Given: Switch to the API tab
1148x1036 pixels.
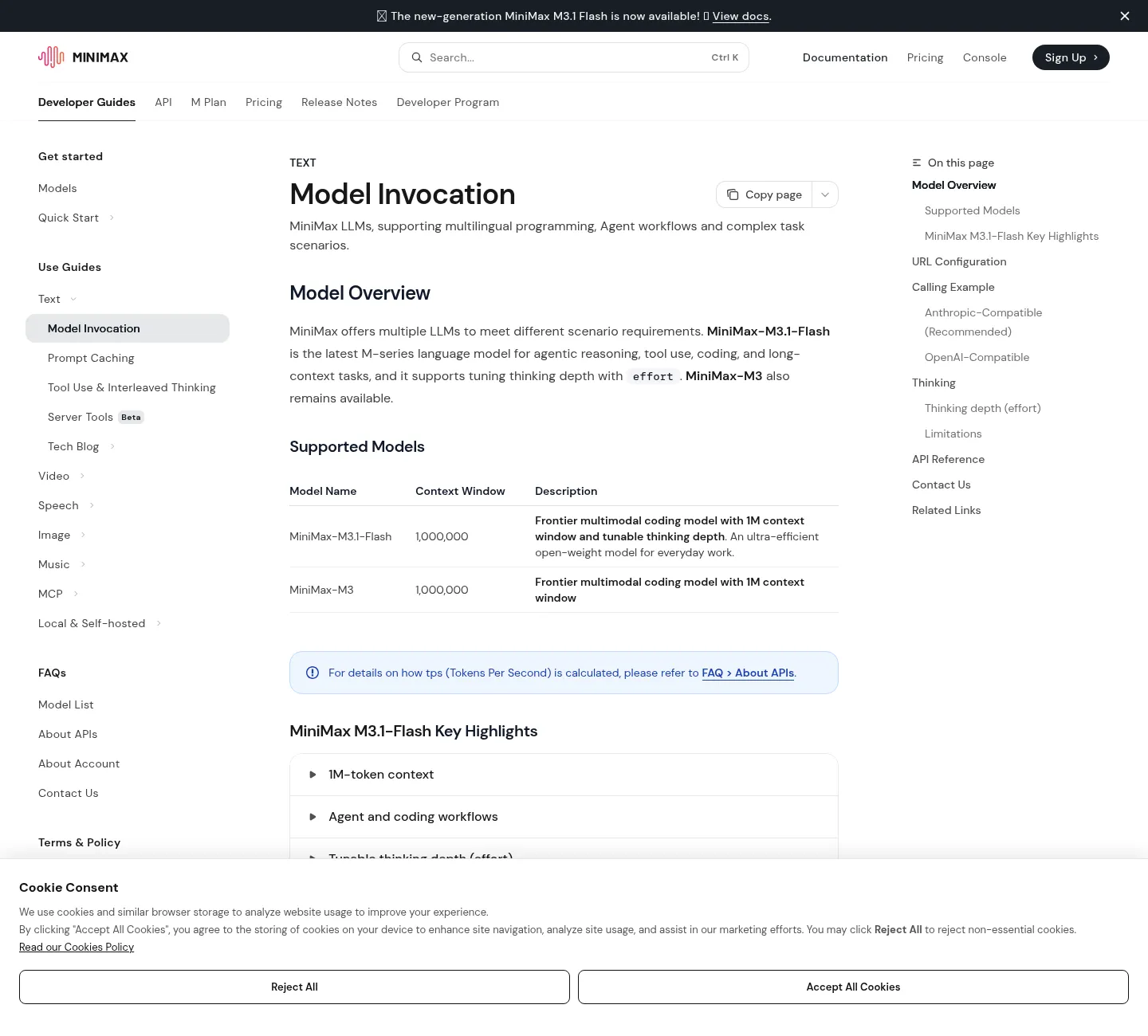Looking at the screenshot, I should 163,102.
